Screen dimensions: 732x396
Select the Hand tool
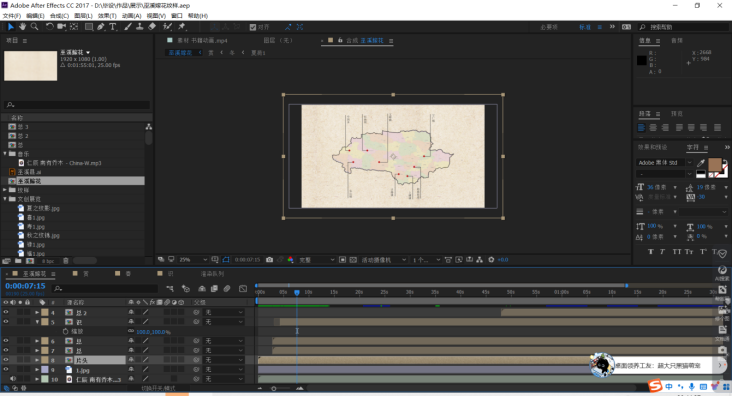click(x=22, y=27)
